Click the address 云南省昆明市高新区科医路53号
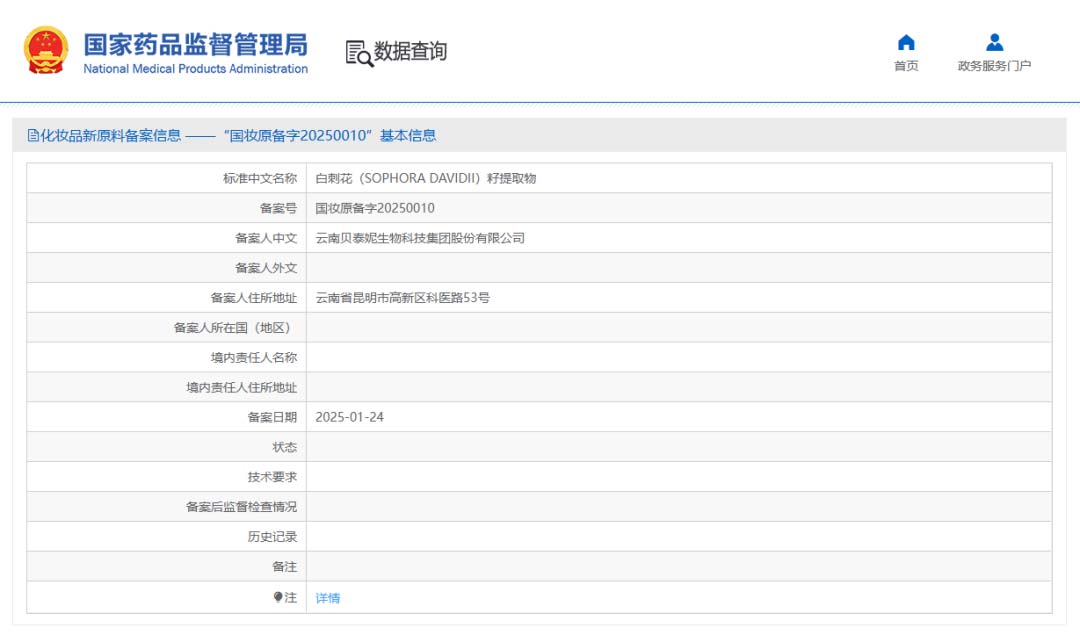This screenshot has width=1080, height=635. (x=402, y=298)
